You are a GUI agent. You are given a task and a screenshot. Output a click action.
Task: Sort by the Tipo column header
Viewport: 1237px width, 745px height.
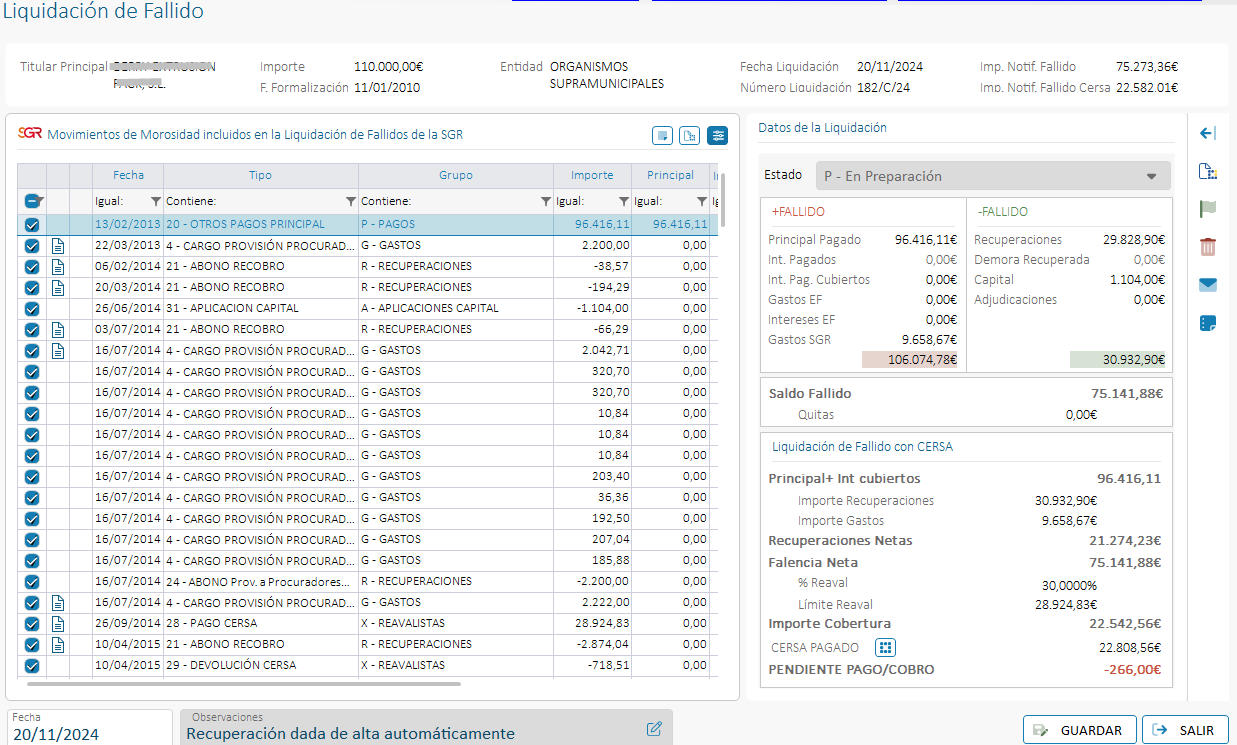pyautogui.click(x=260, y=175)
